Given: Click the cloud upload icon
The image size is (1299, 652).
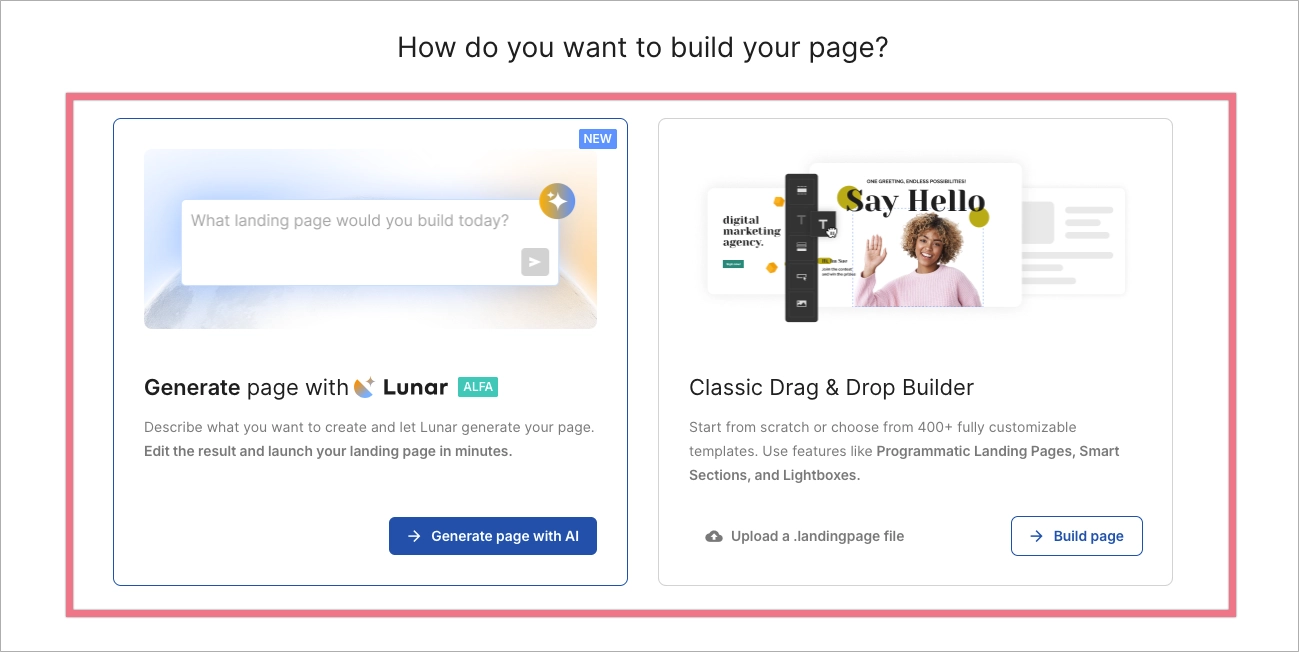Looking at the screenshot, I should (x=714, y=536).
